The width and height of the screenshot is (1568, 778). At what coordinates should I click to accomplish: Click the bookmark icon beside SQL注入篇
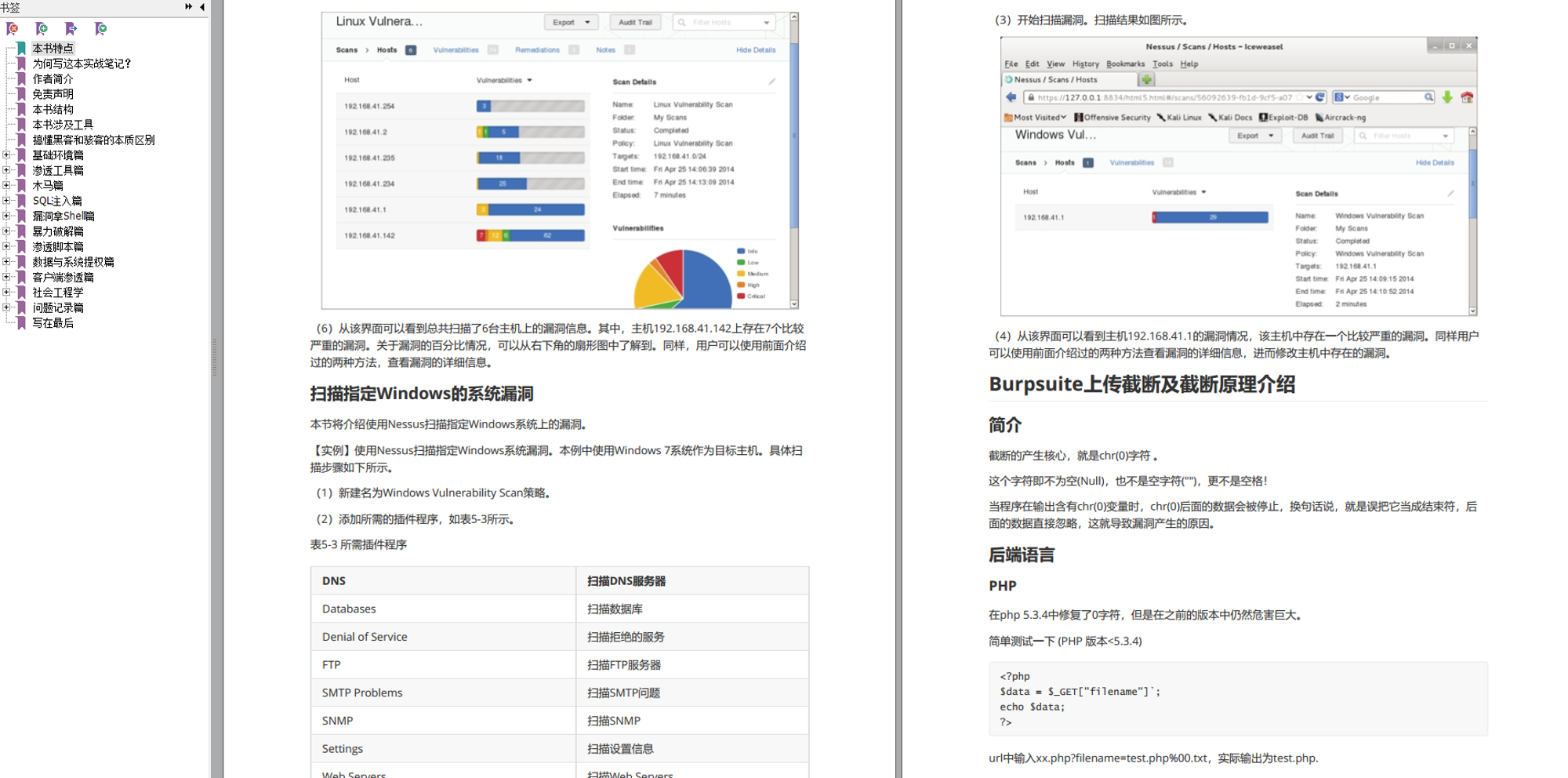click(21, 201)
